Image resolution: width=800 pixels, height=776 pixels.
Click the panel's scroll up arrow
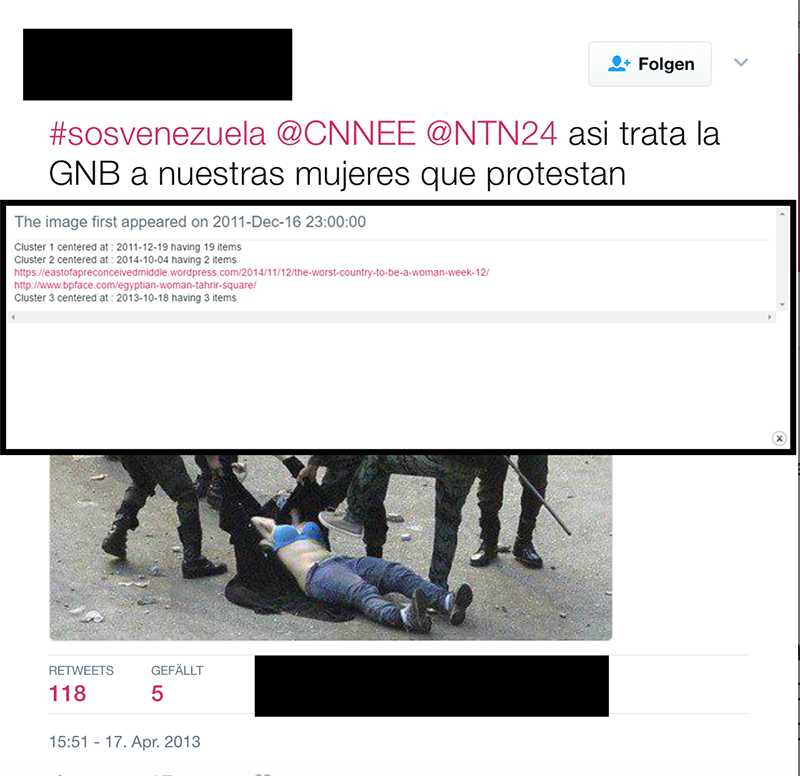[x=782, y=214]
